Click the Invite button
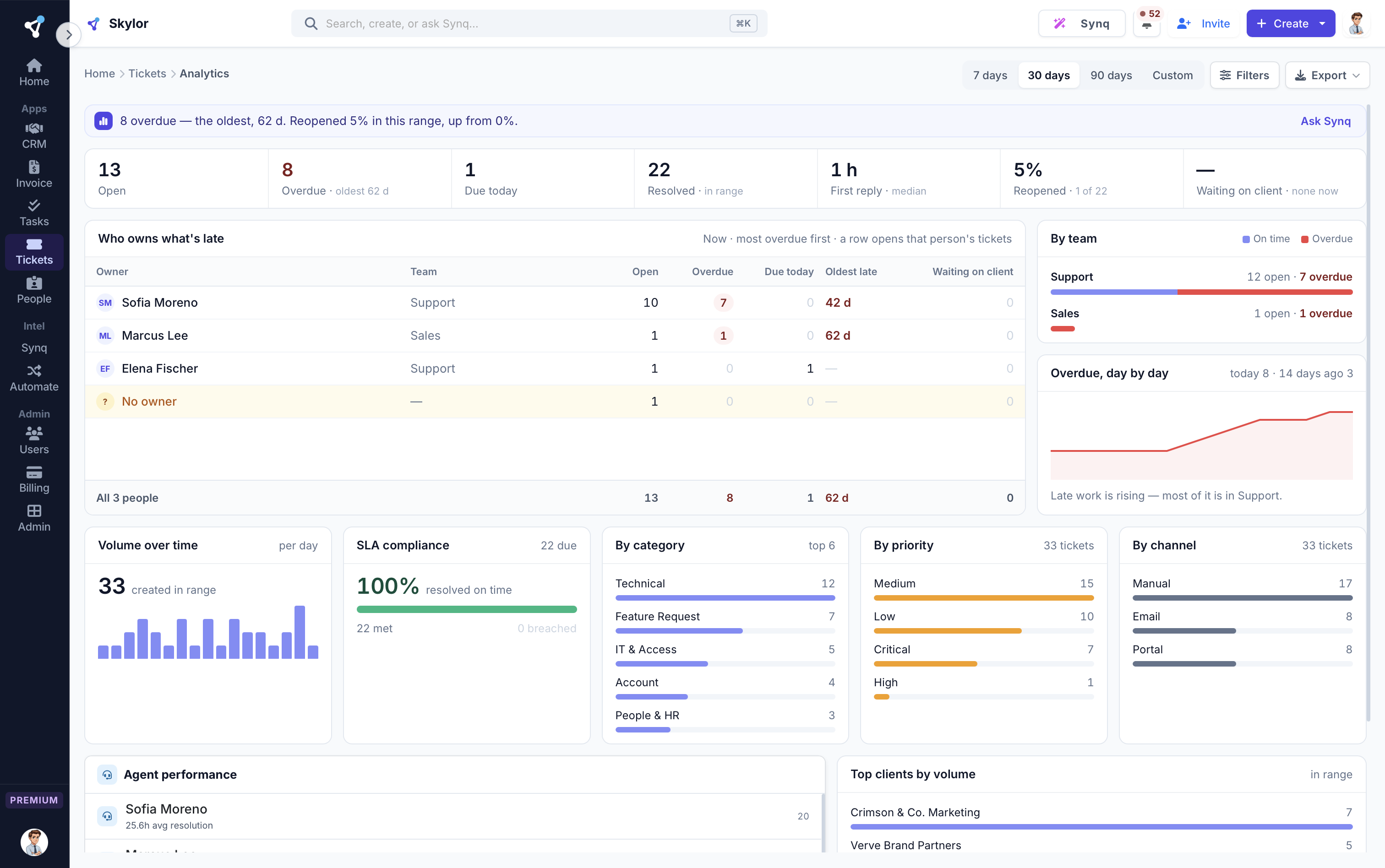Screen dimensions: 1385x868 (x=1203, y=23)
